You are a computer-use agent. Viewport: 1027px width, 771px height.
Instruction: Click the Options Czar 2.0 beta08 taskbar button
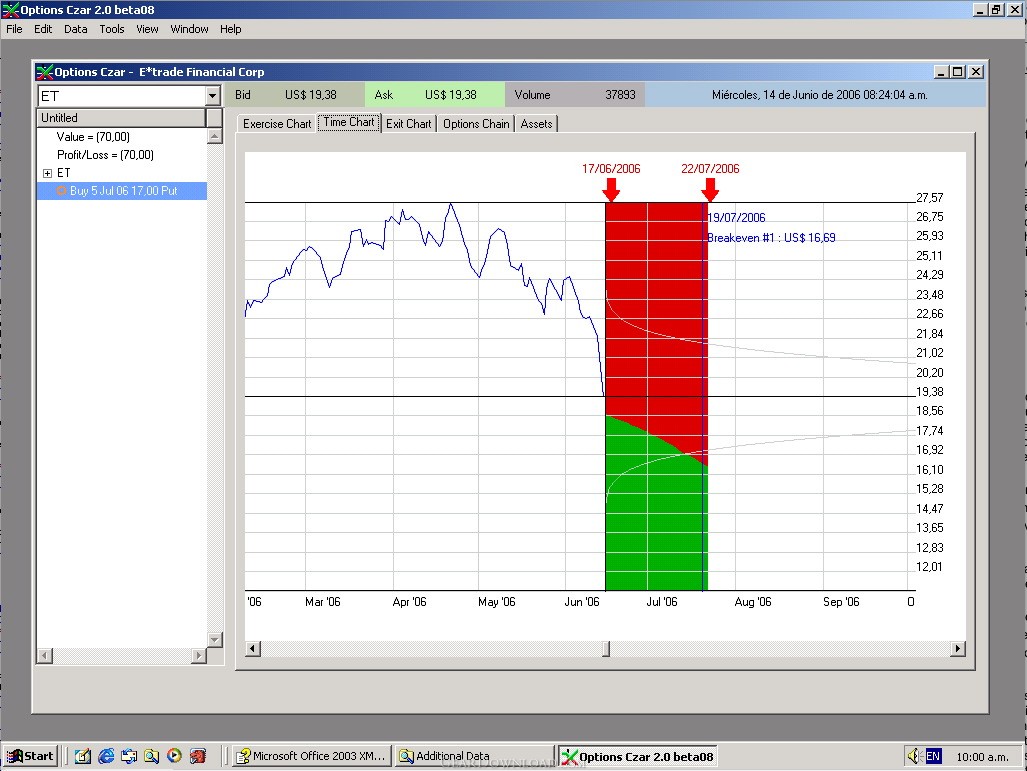[637, 756]
